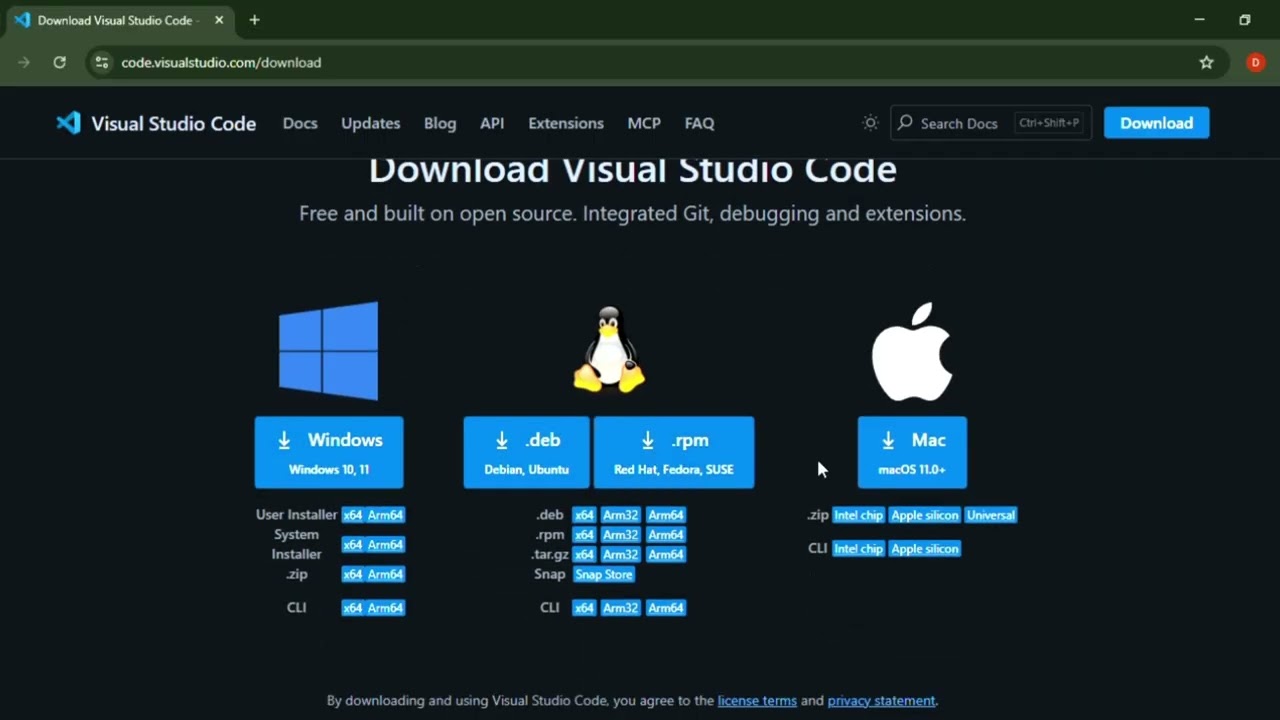Download the Windows 10, 11 installer
This screenshot has width=1280, height=720.
pos(329,452)
